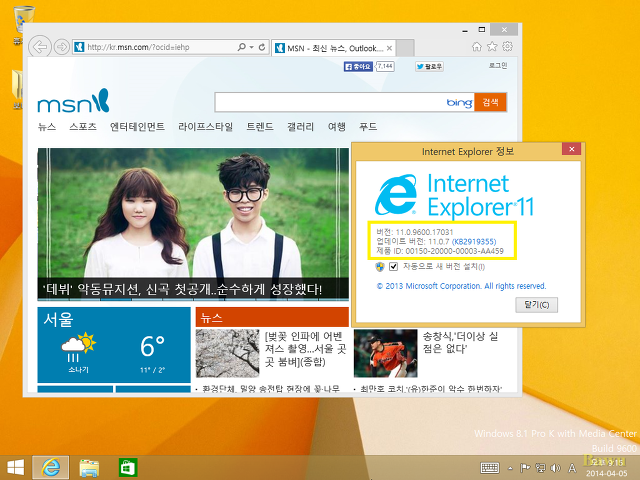This screenshot has width=640, height=480.
Task: Click the 닫기(C) button in IE info dialog
Action: click(536, 305)
